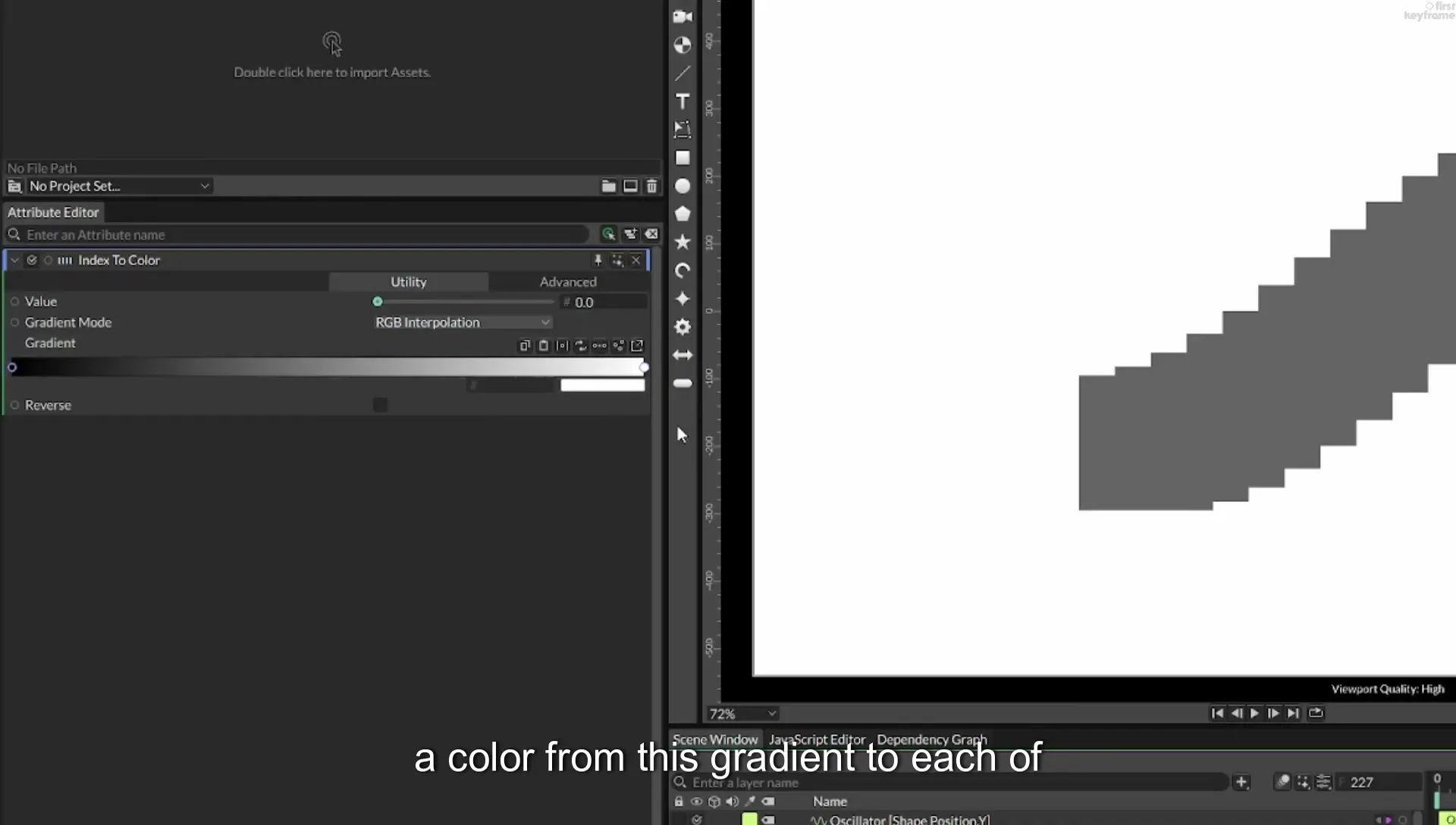This screenshot has height=825, width=1456.
Task: Select the Cog shape tool
Action: (682, 327)
